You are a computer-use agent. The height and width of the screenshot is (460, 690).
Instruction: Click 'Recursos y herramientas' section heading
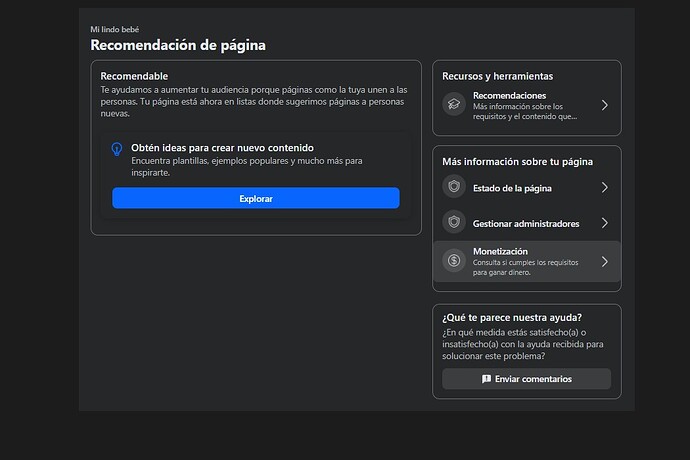(x=497, y=76)
